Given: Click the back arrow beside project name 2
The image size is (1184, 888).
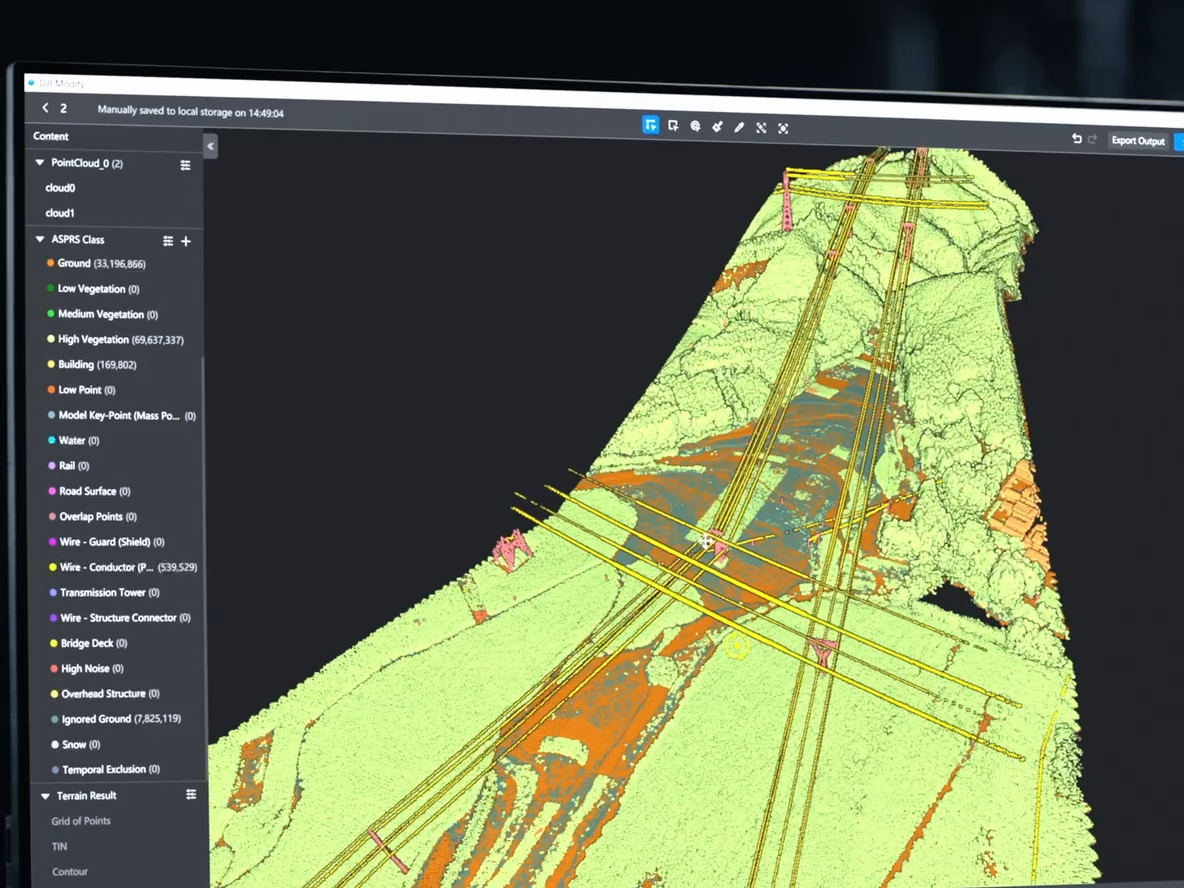Looking at the screenshot, I should (45, 108).
